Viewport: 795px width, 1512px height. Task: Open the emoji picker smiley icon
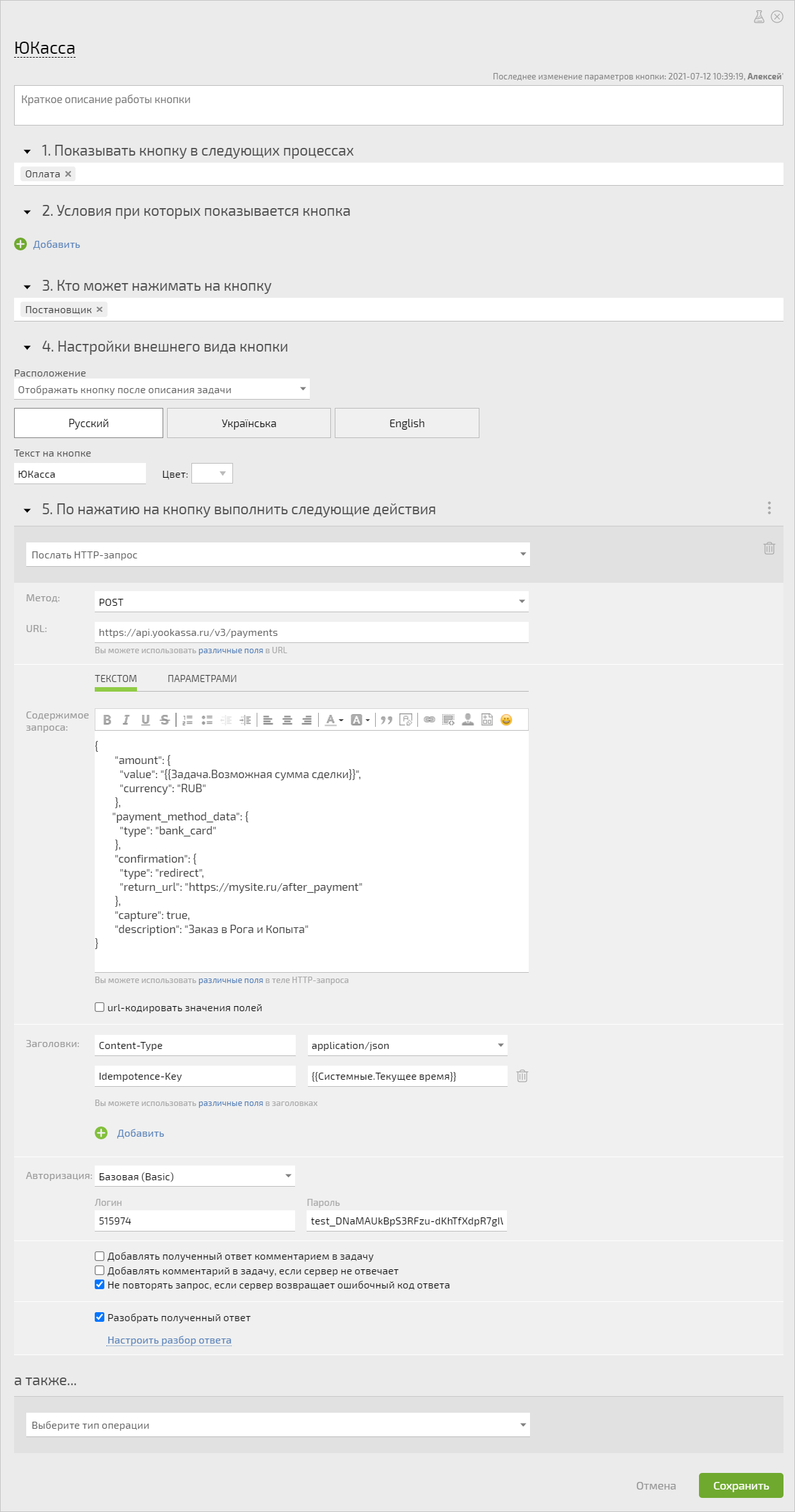[x=506, y=720]
